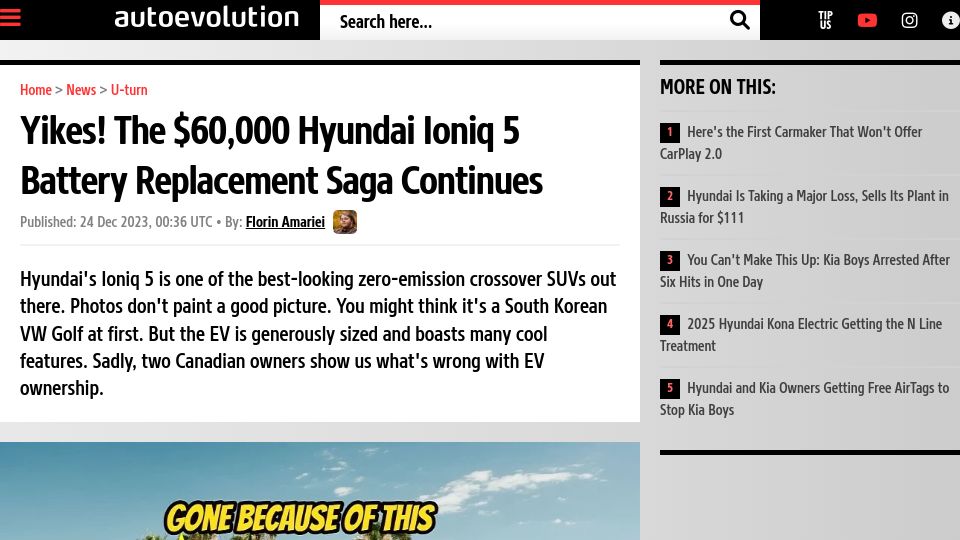Image resolution: width=960 pixels, height=540 pixels.
Task: Open the Tip Us icon
Action: (x=825, y=20)
